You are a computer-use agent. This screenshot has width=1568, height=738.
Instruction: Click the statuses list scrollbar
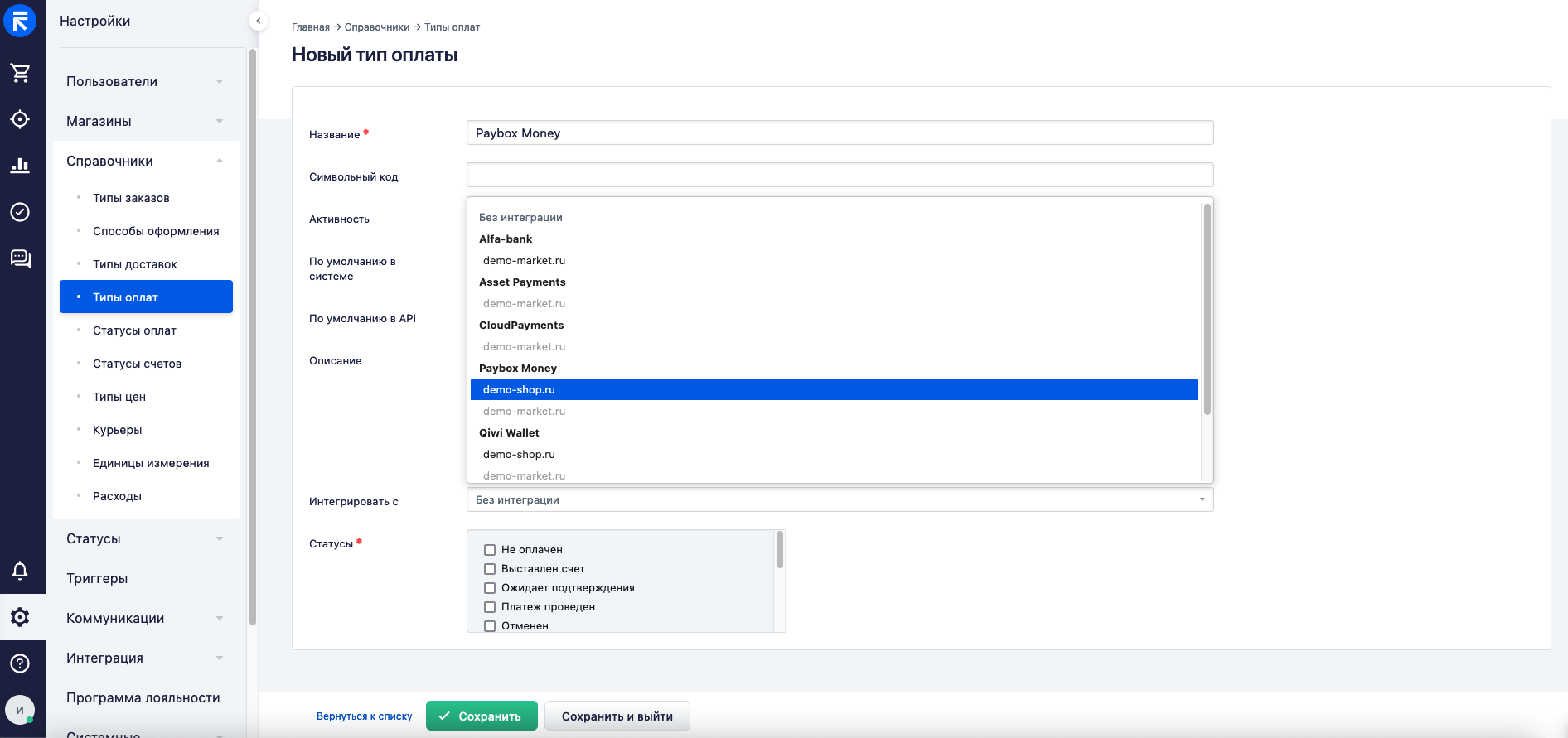point(780,549)
